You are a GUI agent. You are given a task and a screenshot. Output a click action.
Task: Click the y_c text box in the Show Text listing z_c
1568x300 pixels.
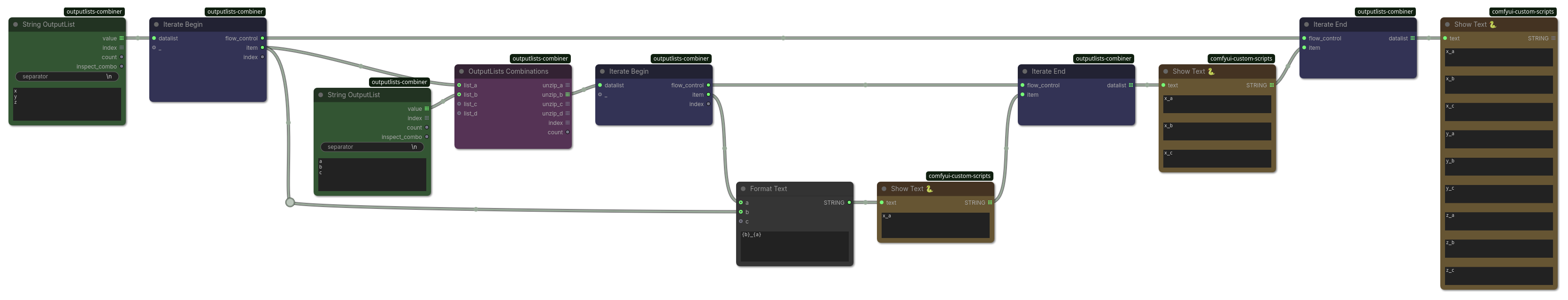click(1499, 193)
